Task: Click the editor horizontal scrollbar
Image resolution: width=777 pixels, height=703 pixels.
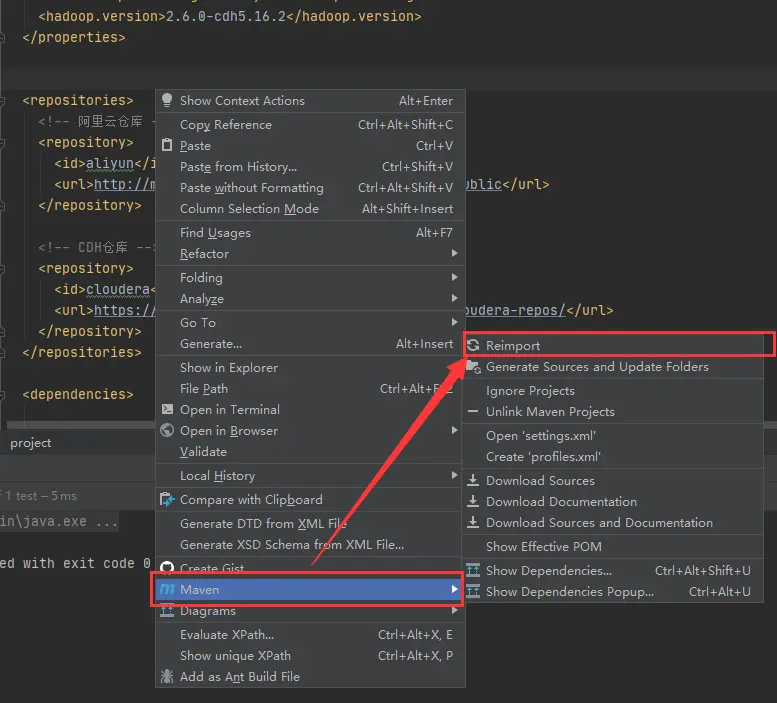Action: (80, 425)
